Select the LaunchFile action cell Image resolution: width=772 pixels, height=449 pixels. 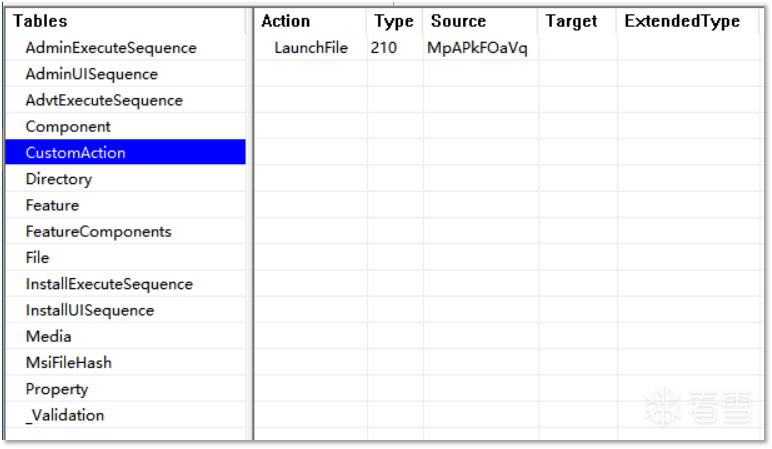[x=311, y=48]
